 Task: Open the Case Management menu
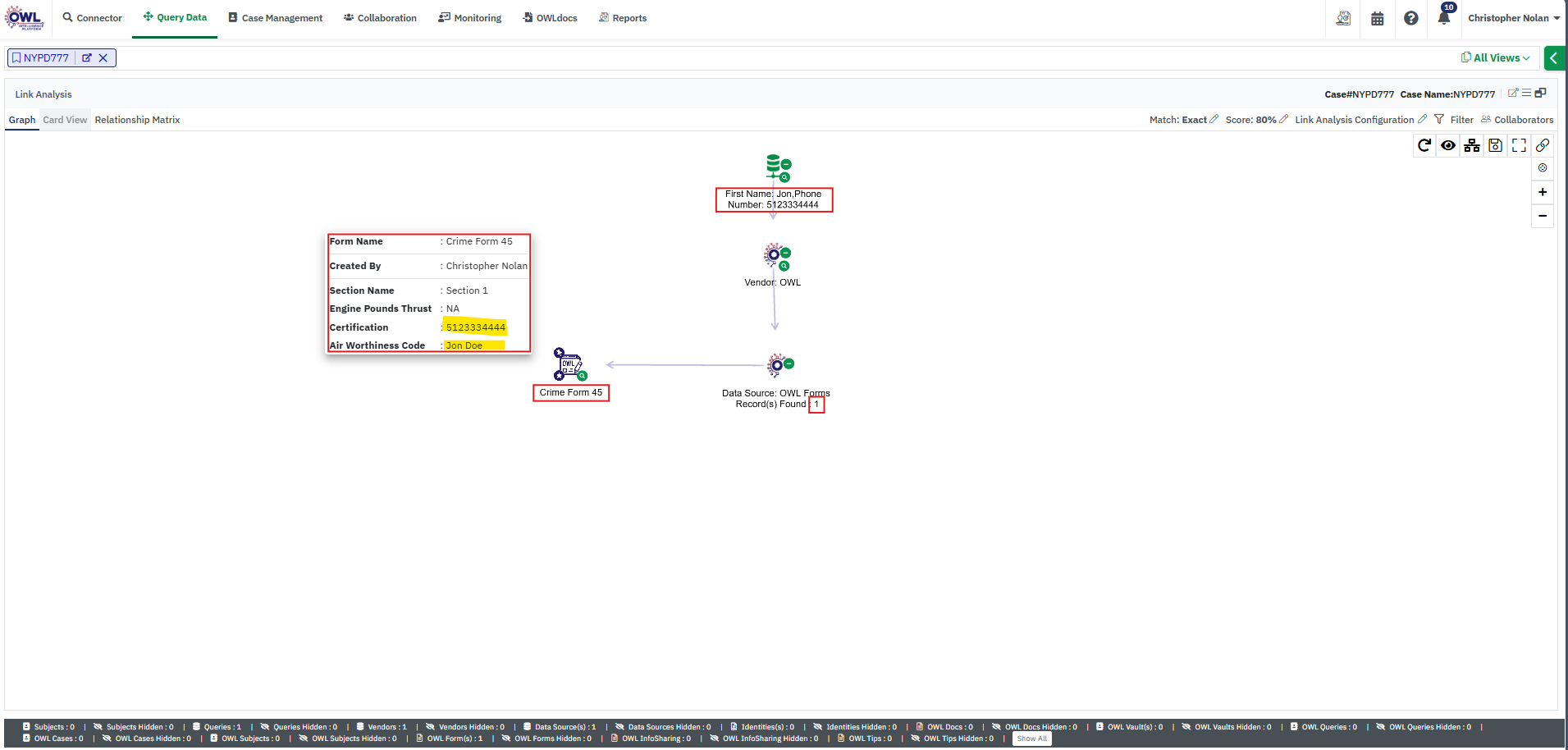(275, 18)
